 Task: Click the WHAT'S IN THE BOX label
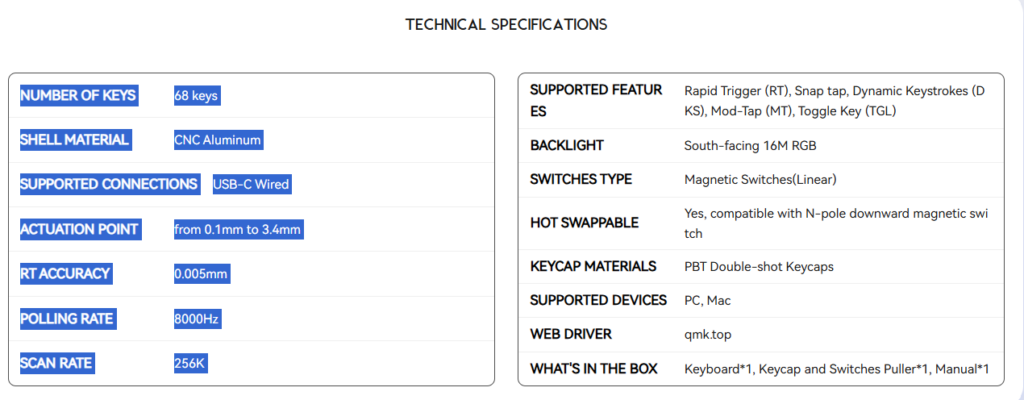click(x=594, y=369)
